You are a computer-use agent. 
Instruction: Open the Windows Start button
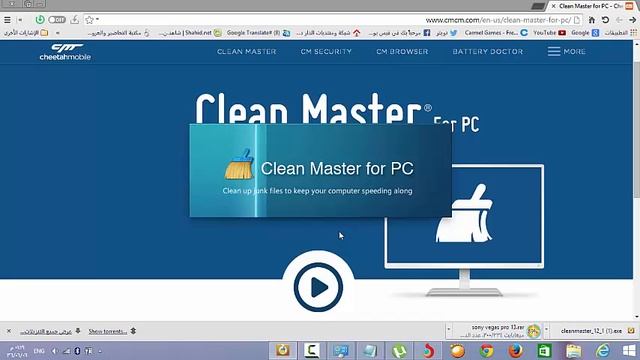[x=629, y=351]
